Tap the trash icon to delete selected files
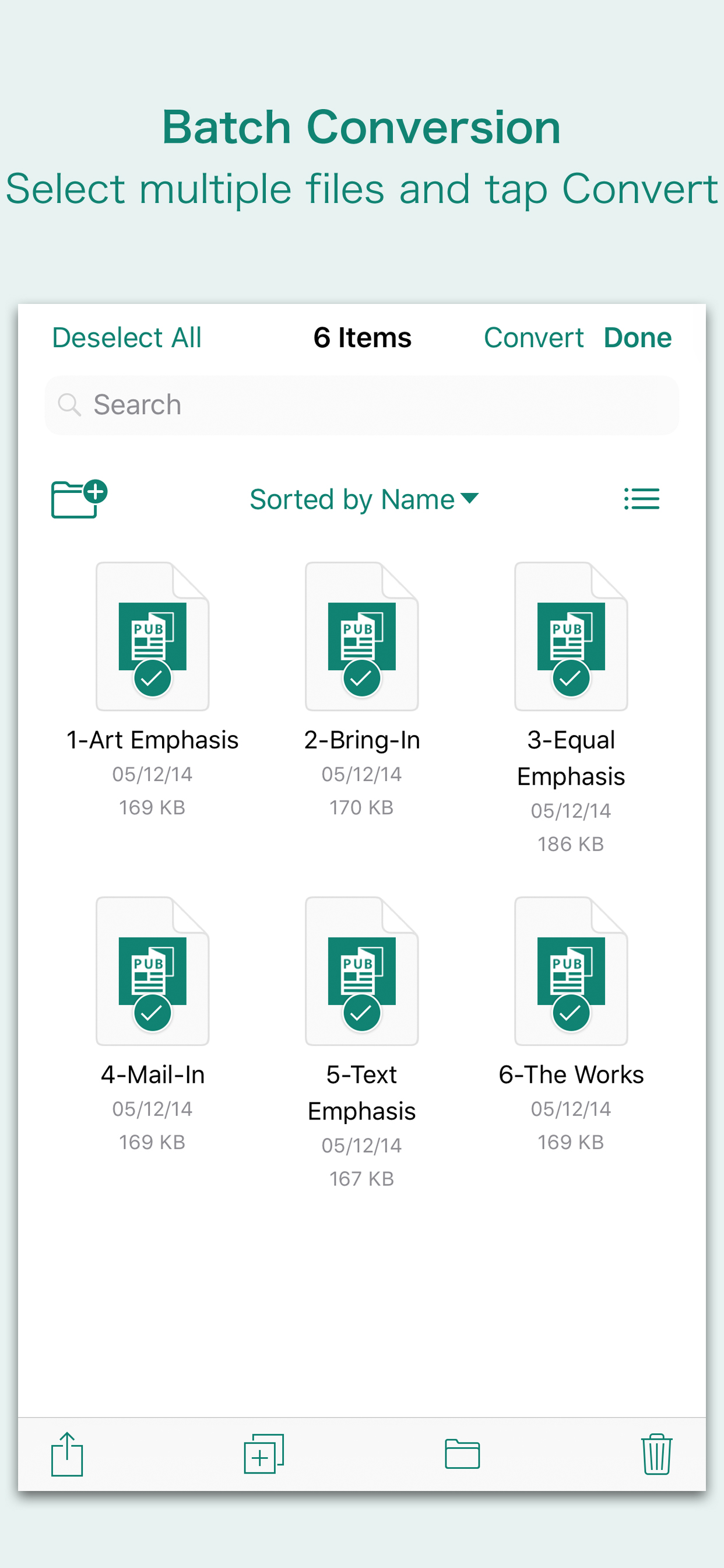This screenshot has width=724, height=1568. (x=656, y=1454)
